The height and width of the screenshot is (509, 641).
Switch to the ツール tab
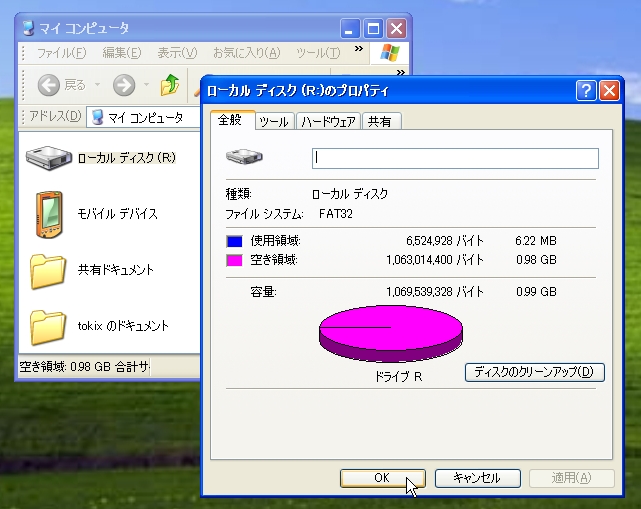(x=274, y=121)
